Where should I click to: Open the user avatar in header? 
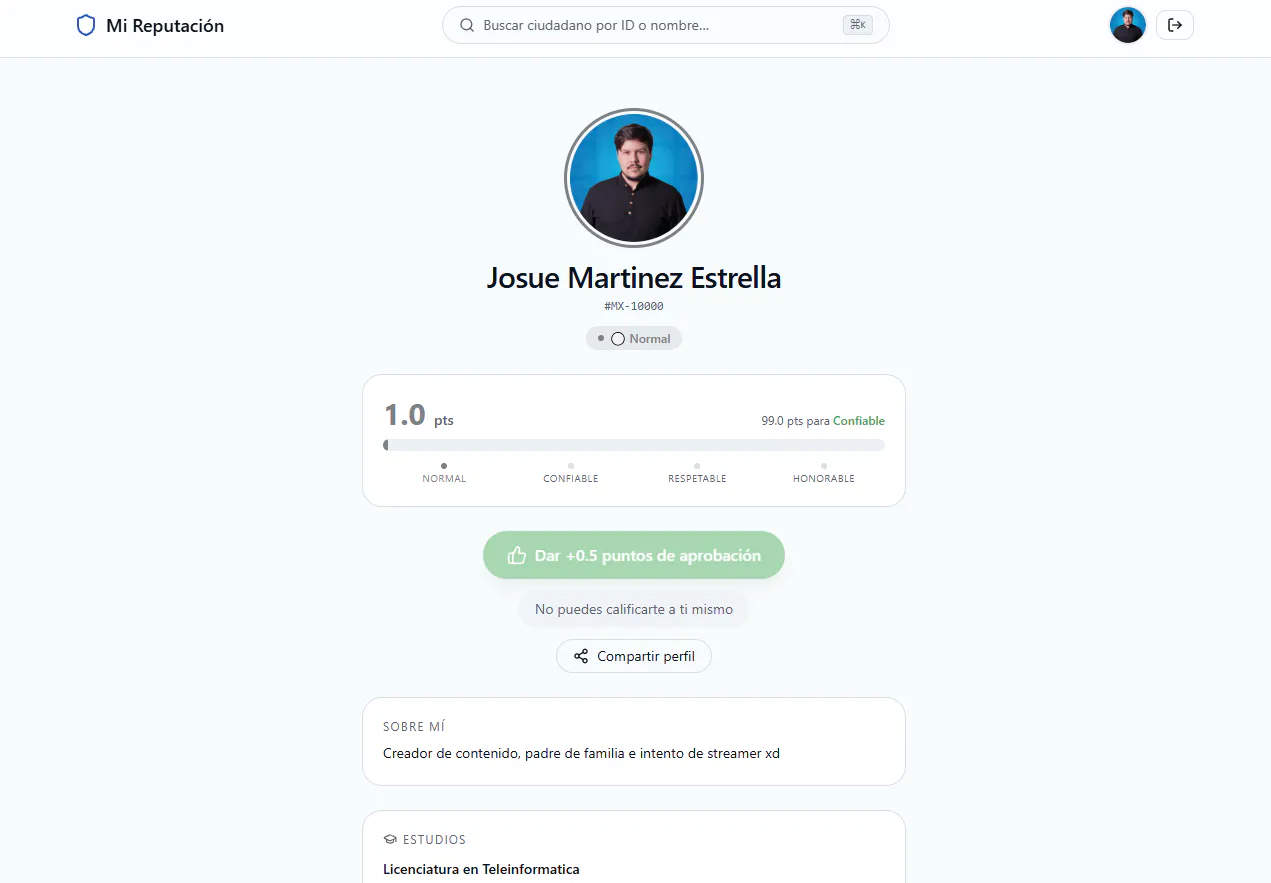(1127, 25)
